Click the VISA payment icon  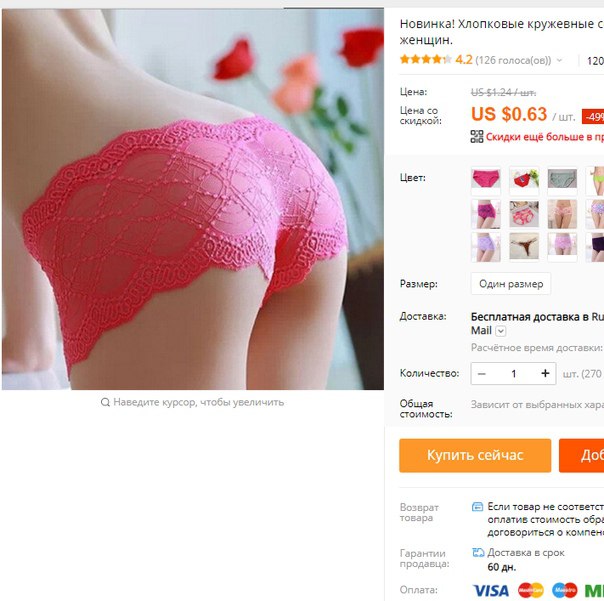[491, 590]
